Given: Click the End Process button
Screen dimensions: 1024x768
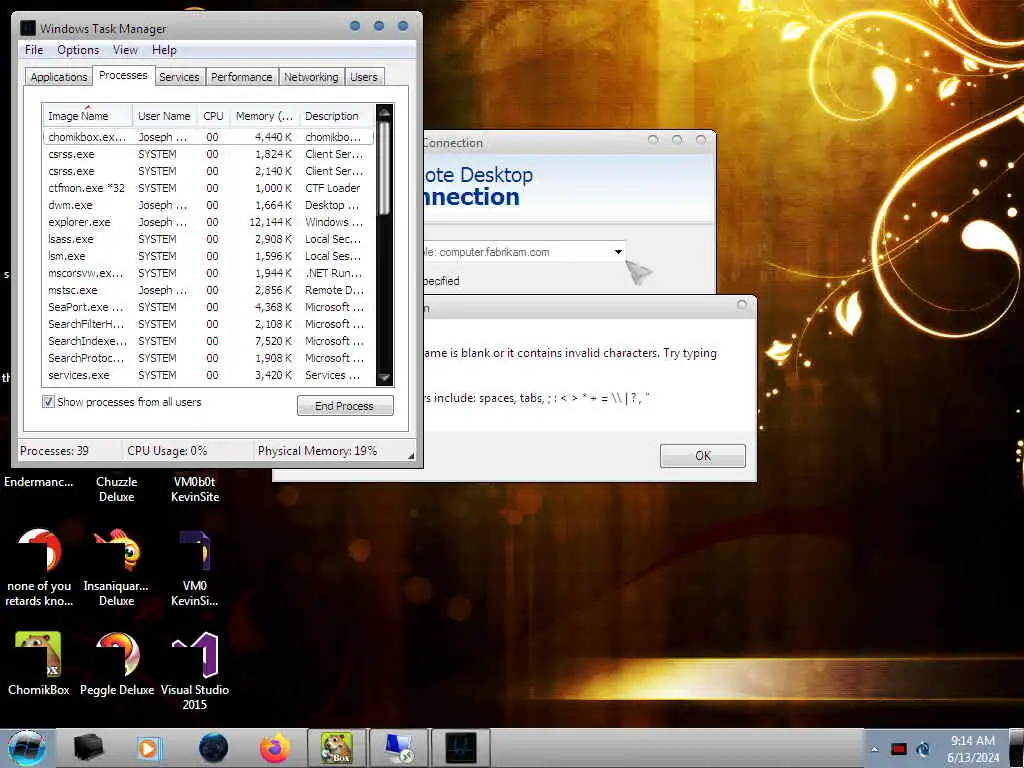Looking at the screenshot, I should 345,406.
